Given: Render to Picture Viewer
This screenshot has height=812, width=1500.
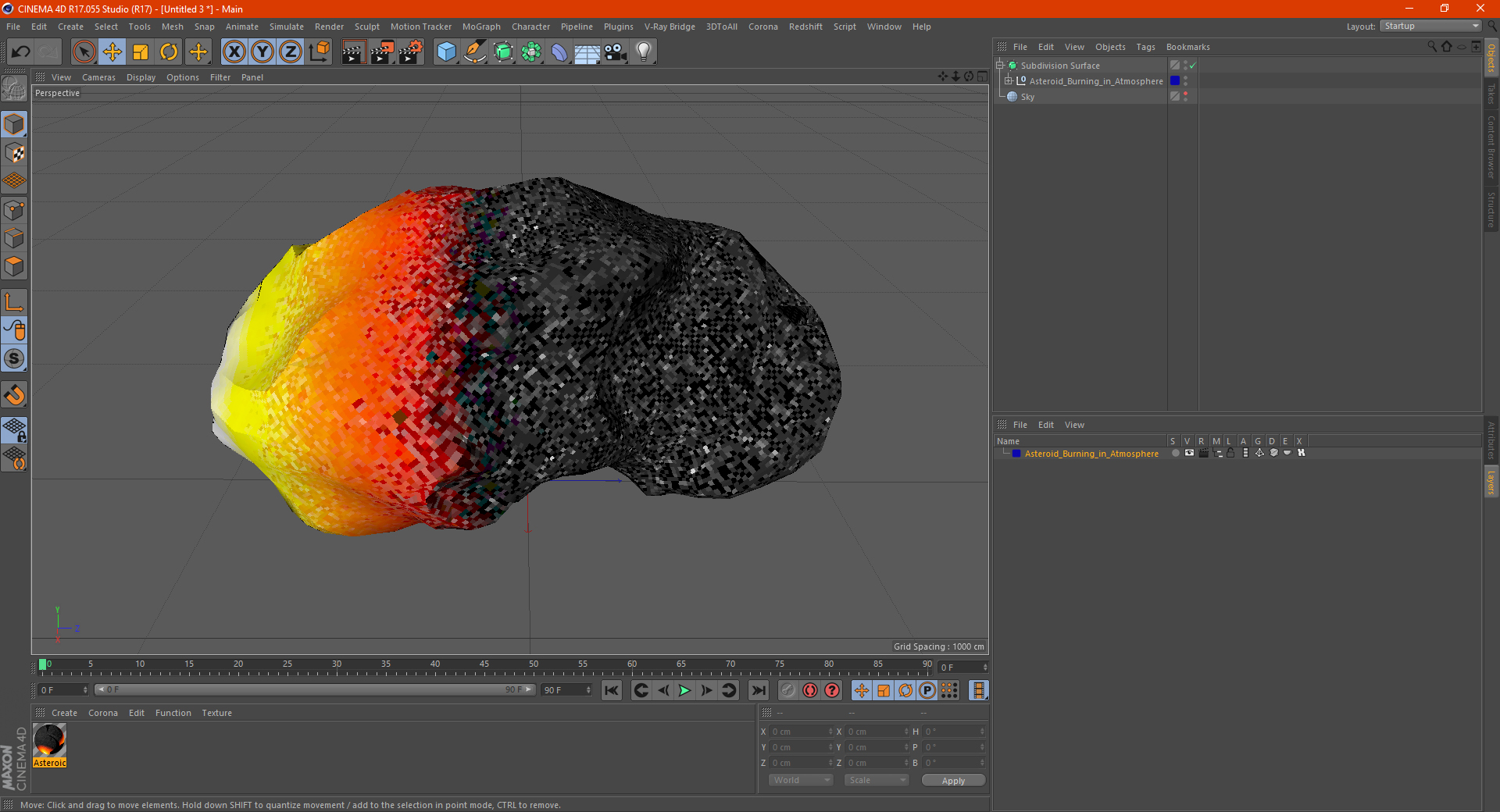Looking at the screenshot, I should point(382,52).
